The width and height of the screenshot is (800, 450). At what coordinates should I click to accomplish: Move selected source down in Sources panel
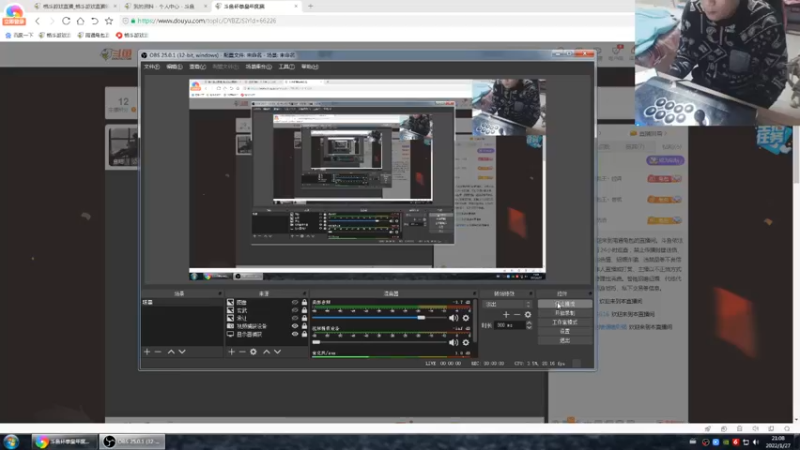coord(278,352)
